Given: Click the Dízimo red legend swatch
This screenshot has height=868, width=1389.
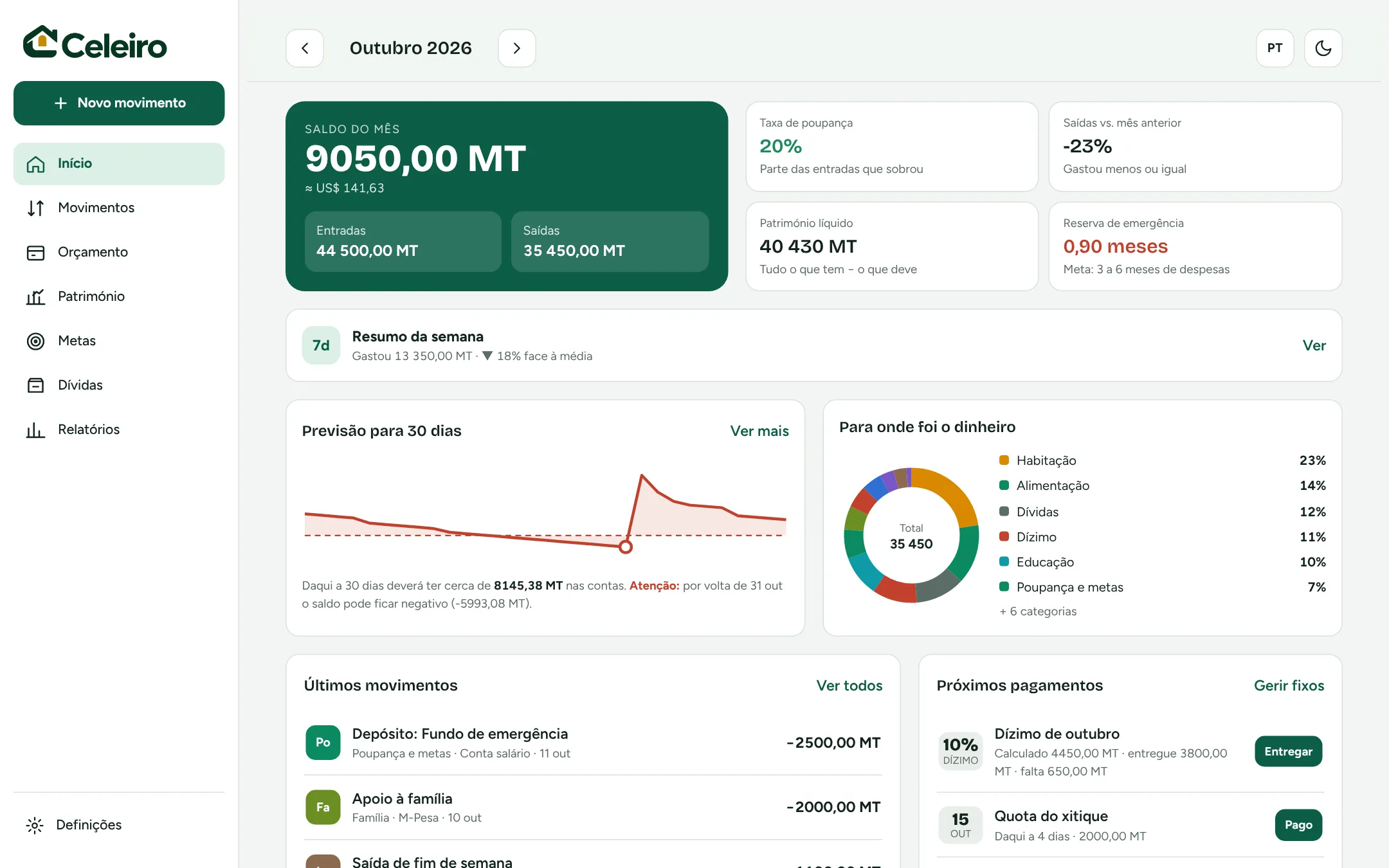Looking at the screenshot, I should point(1004,536).
